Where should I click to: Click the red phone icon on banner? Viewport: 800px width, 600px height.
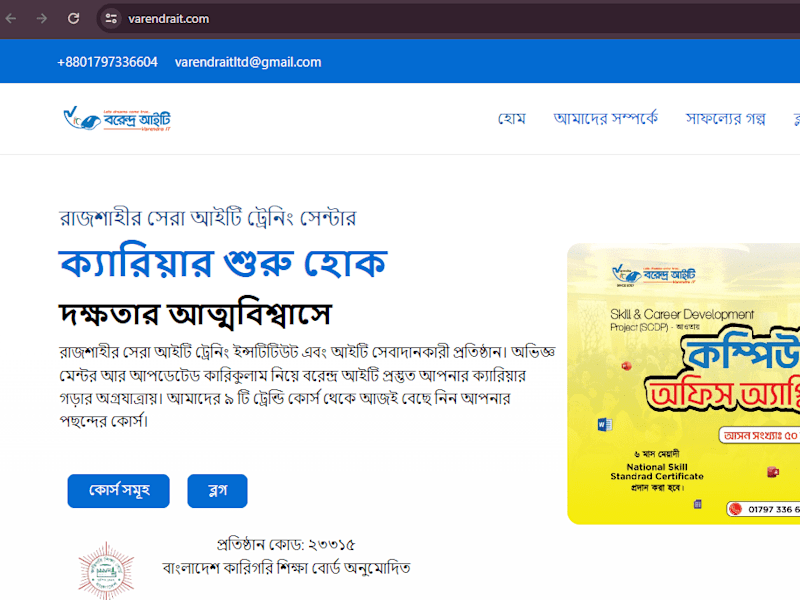pyautogui.click(x=735, y=509)
